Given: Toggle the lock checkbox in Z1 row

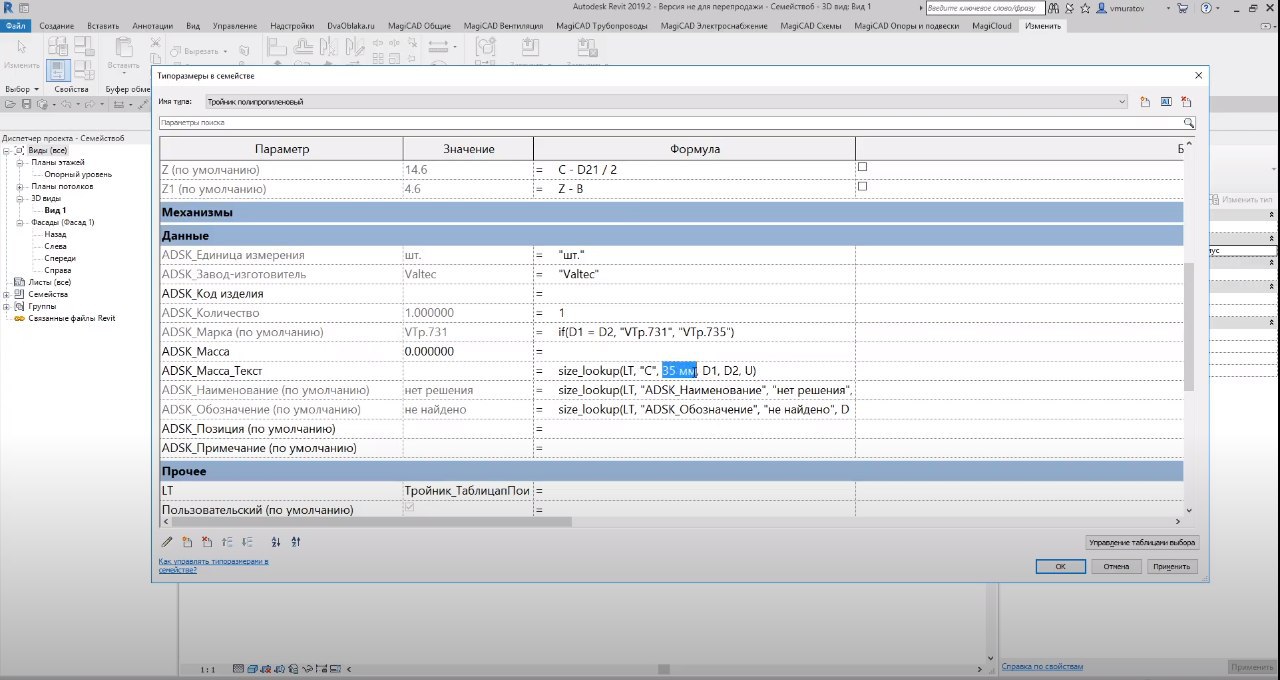Looking at the screenshot, I should pyautogui.click(x=862, y=186).
